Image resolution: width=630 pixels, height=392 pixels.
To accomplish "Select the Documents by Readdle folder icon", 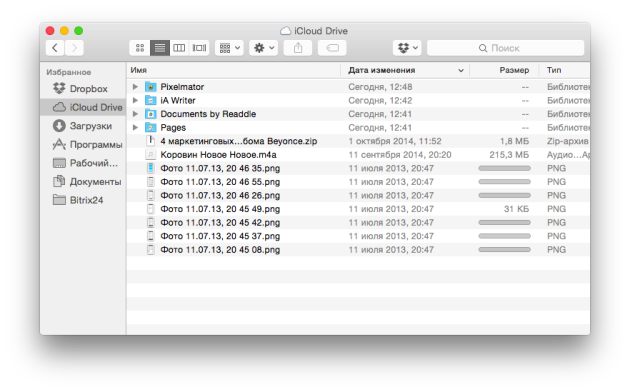I will pyautogui.click(x=151, y=114).
